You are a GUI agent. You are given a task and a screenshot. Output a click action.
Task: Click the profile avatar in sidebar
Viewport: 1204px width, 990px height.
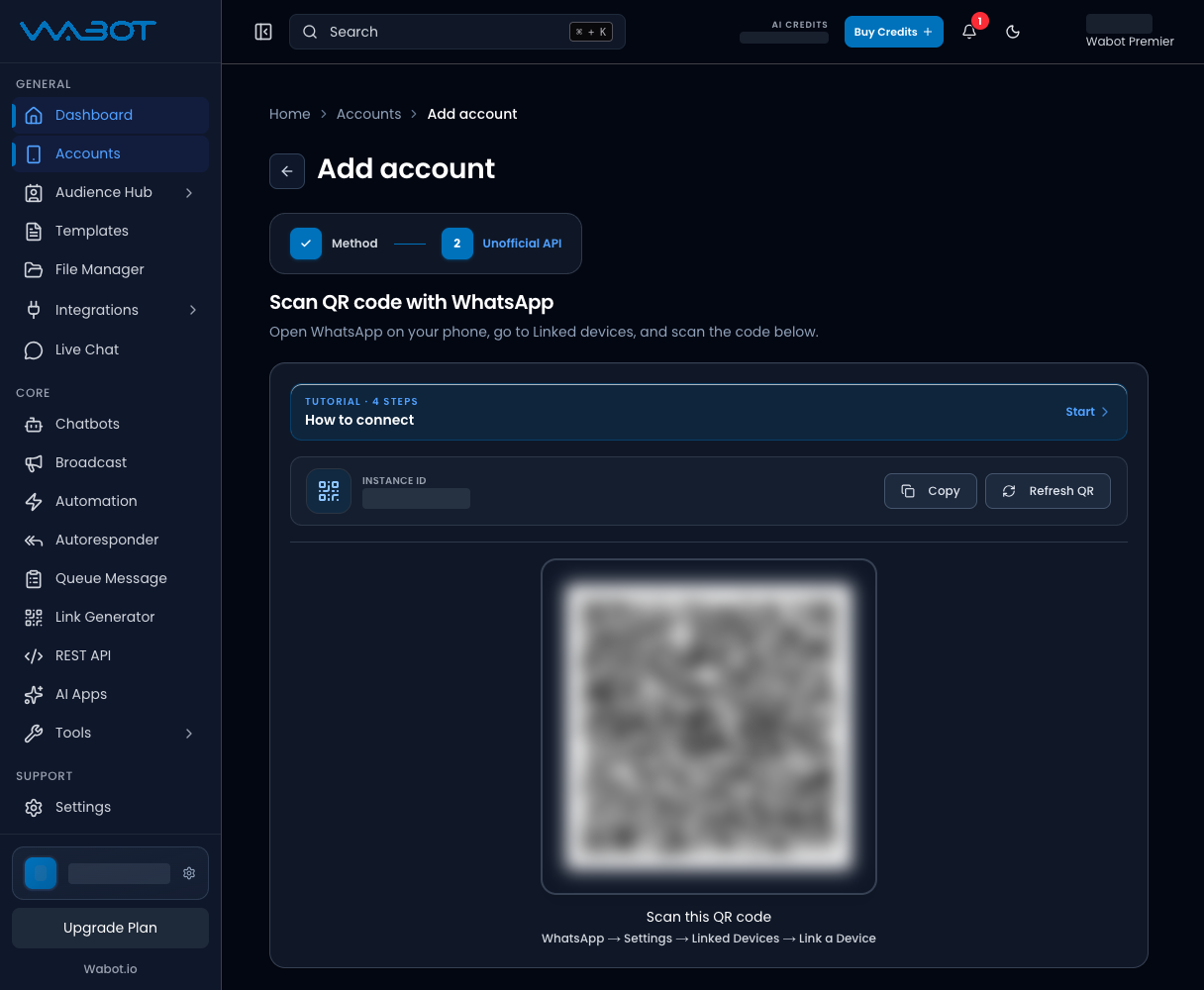[x=41, y=873]
